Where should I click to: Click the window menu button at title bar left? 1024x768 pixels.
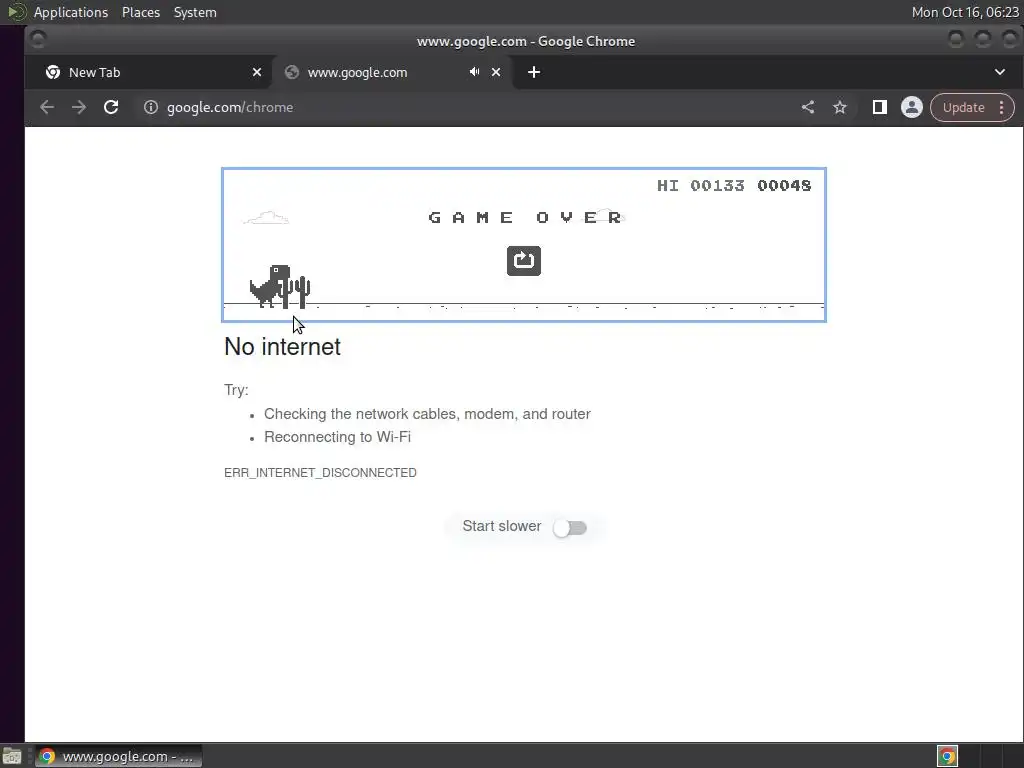click(38, 40)
